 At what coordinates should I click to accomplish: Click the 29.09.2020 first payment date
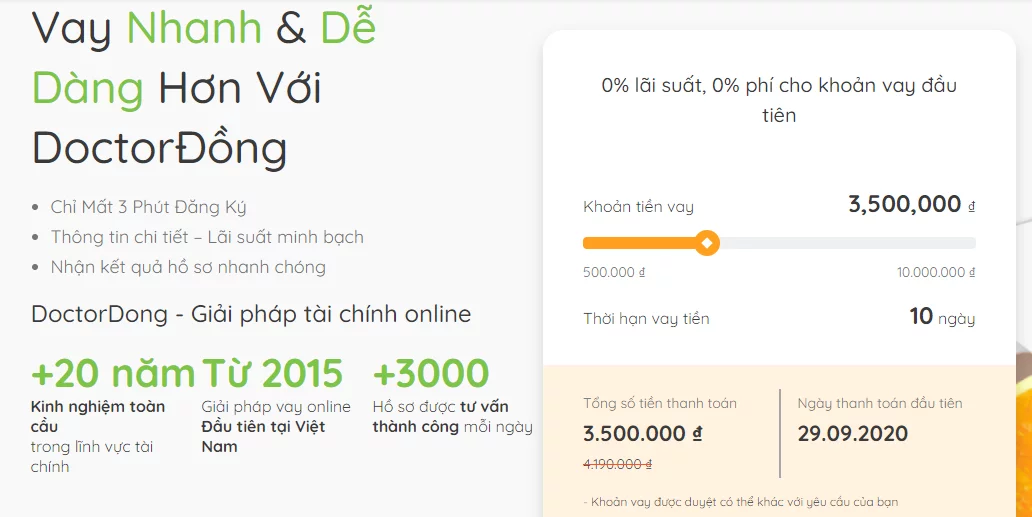coord(853,433)
